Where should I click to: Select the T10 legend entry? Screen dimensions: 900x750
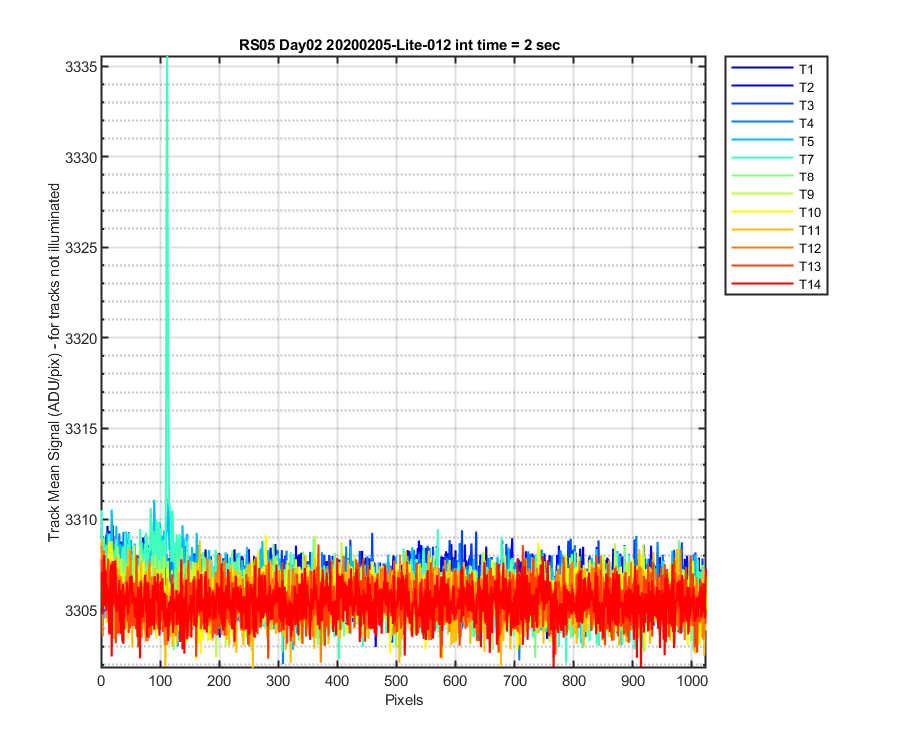coord(776,212)
